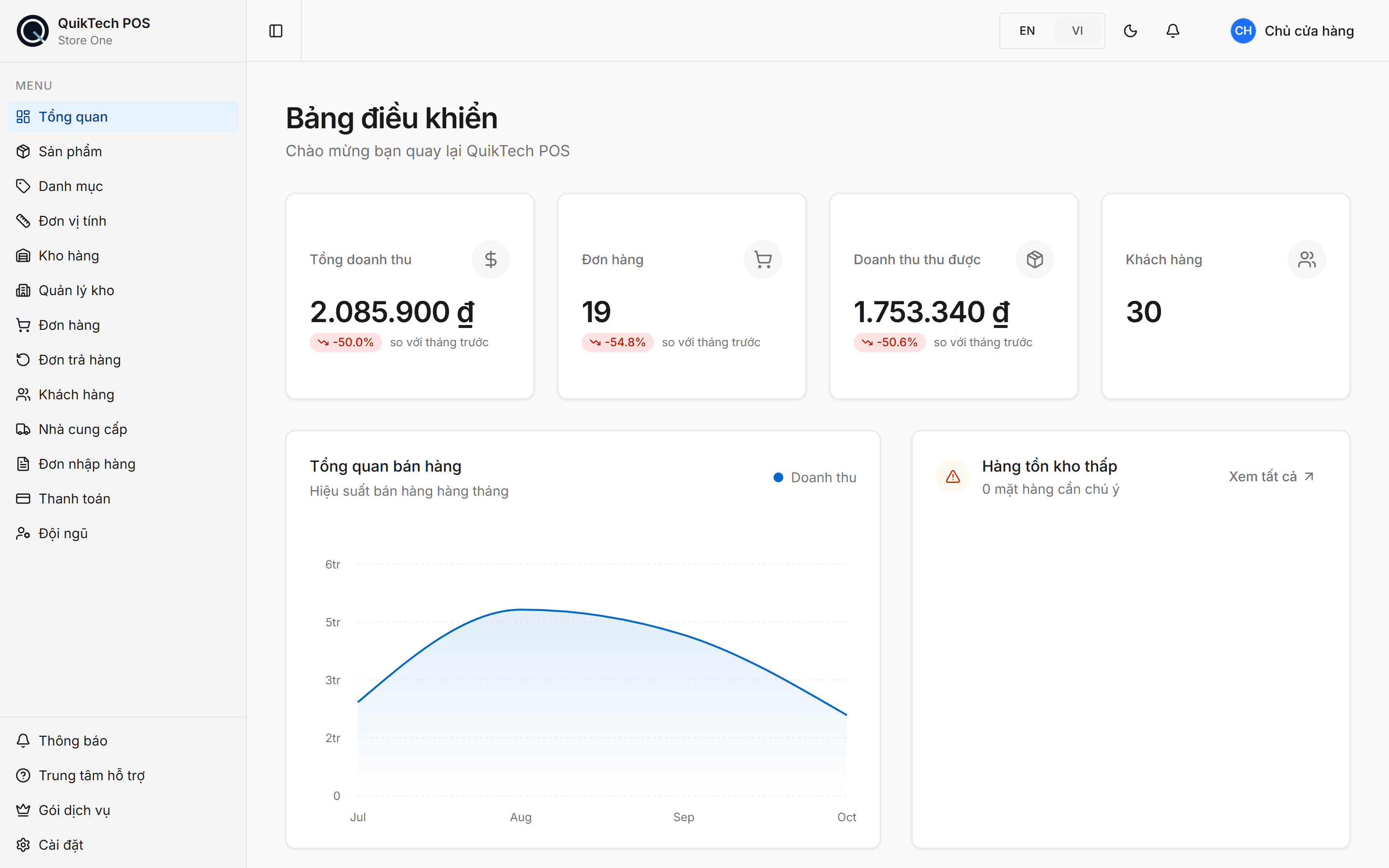Open notifications bell in top bar
This screenshot has width=1389, height=868.
1172,31
